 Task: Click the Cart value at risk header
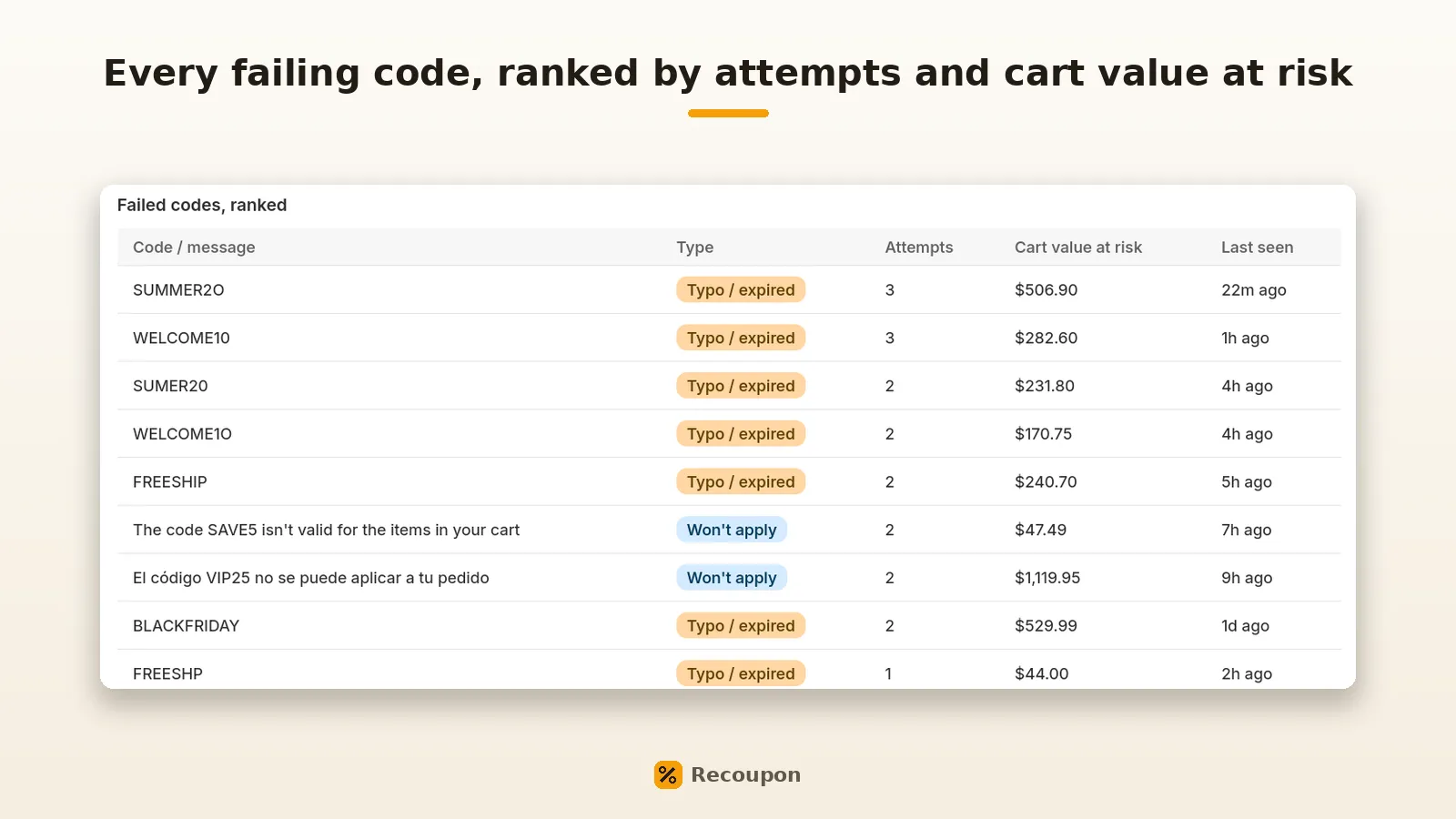tap(1078, 248)
